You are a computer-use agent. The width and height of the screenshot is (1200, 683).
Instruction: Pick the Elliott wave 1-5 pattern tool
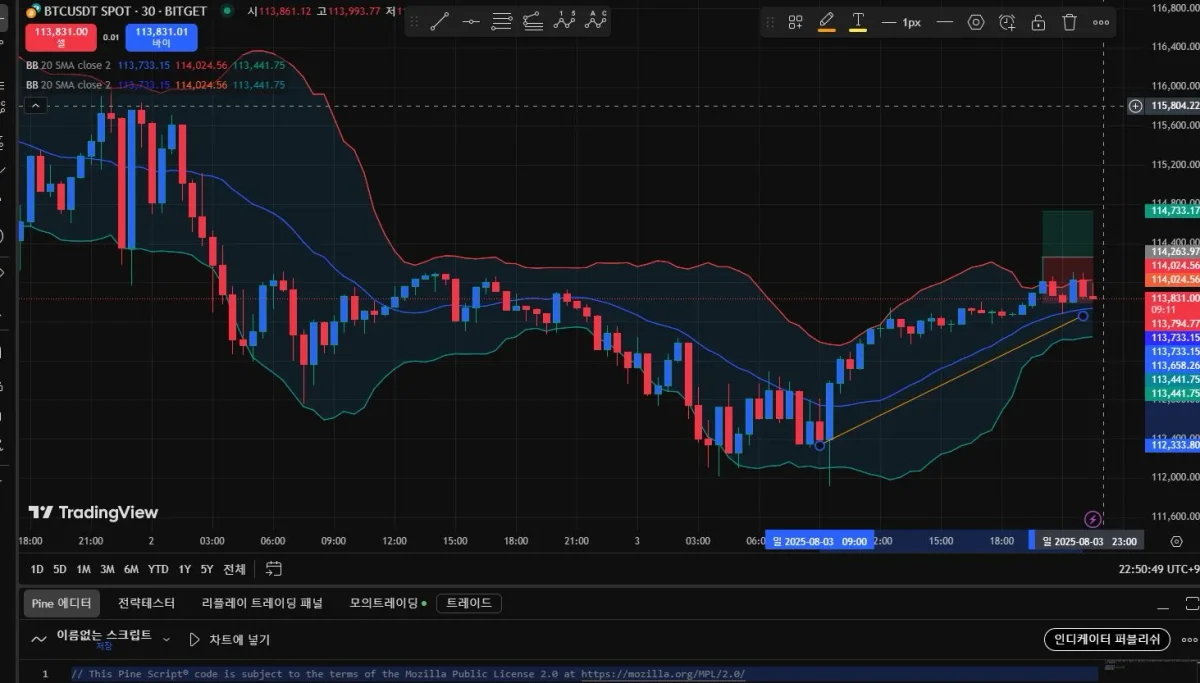click(x=566, y=21)
